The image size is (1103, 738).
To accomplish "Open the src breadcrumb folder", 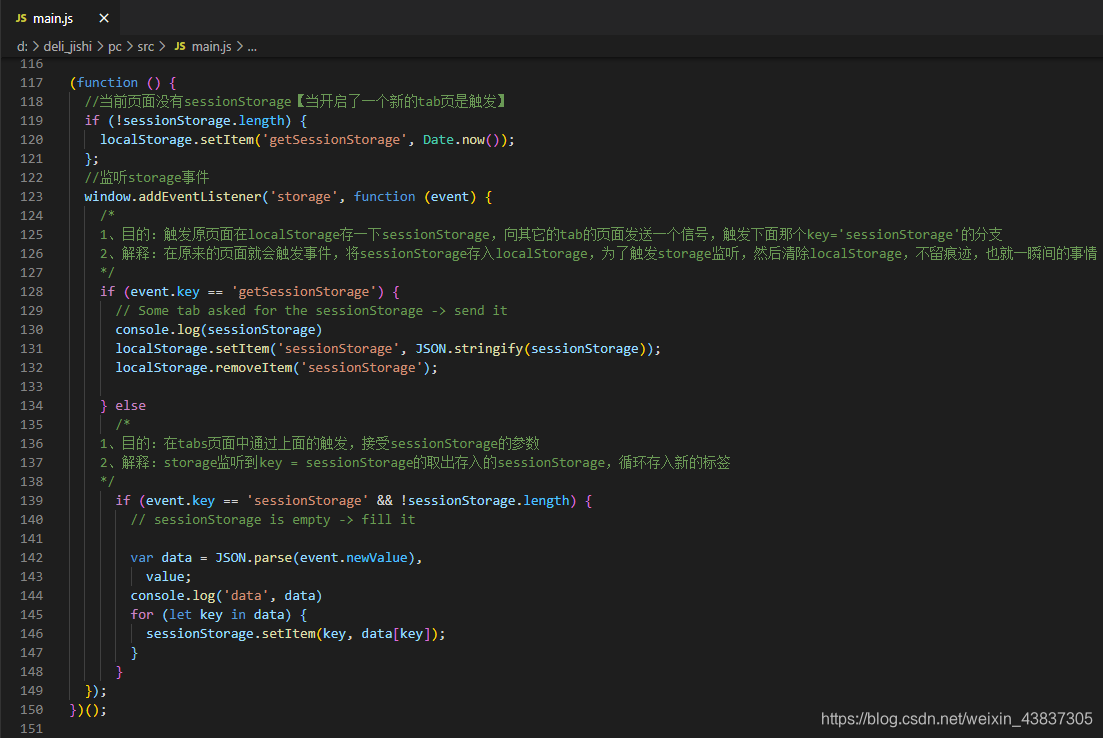I will click(146, 46).
